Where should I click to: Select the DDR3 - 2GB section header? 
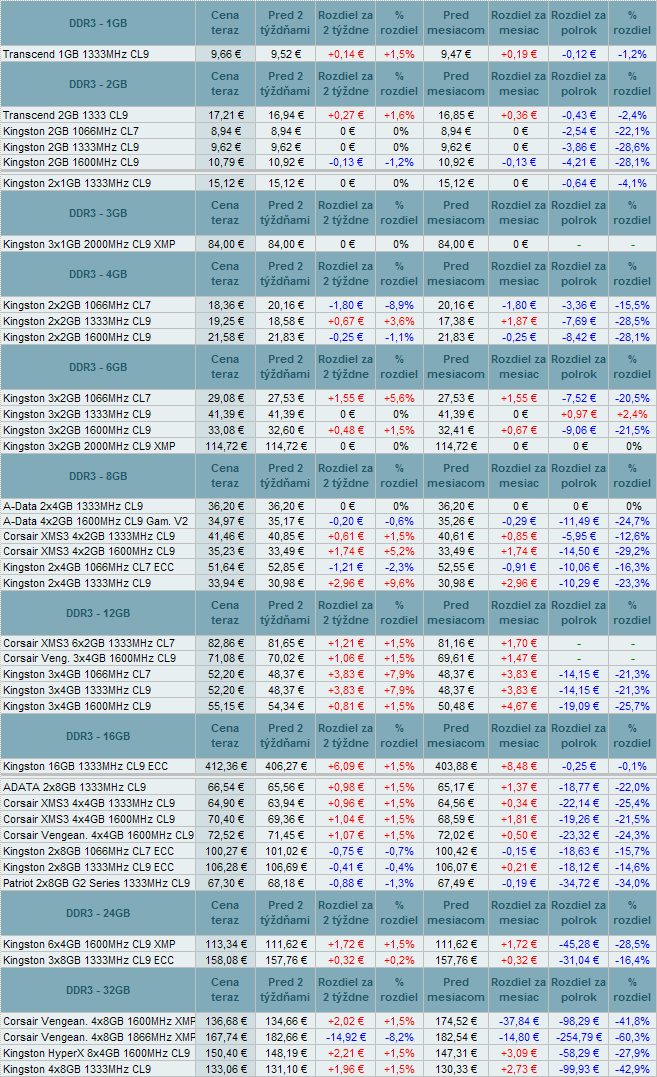coord(98,84)
